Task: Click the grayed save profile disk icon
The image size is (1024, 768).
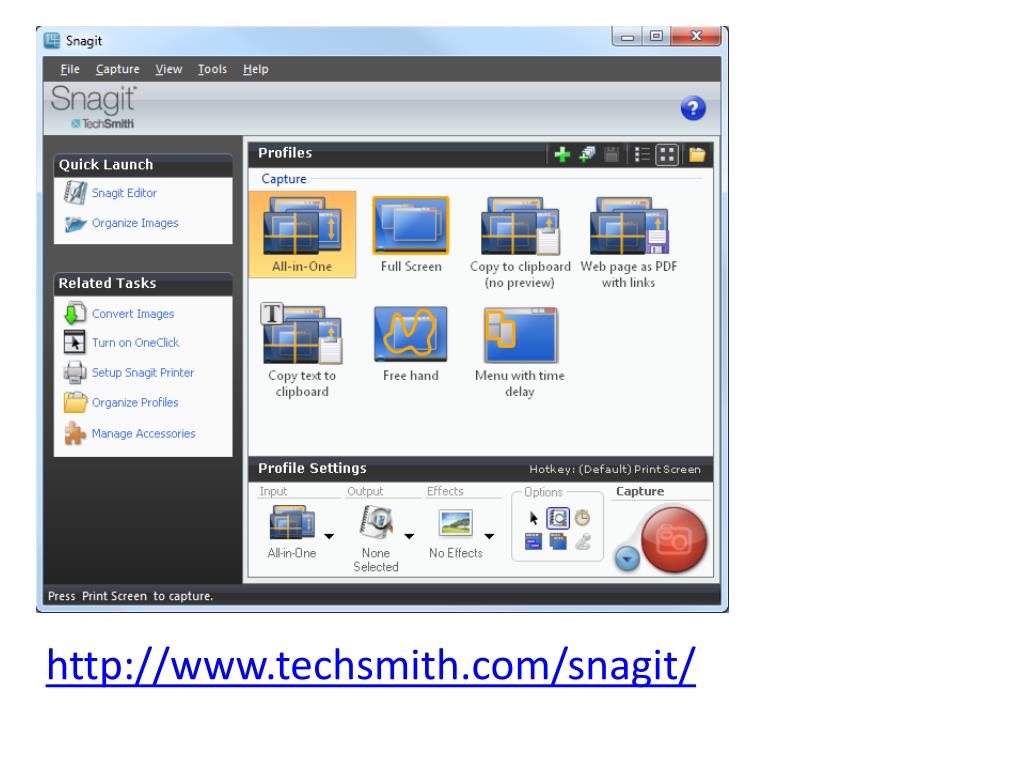Action: pyautogui.click(x=611, y=155)
